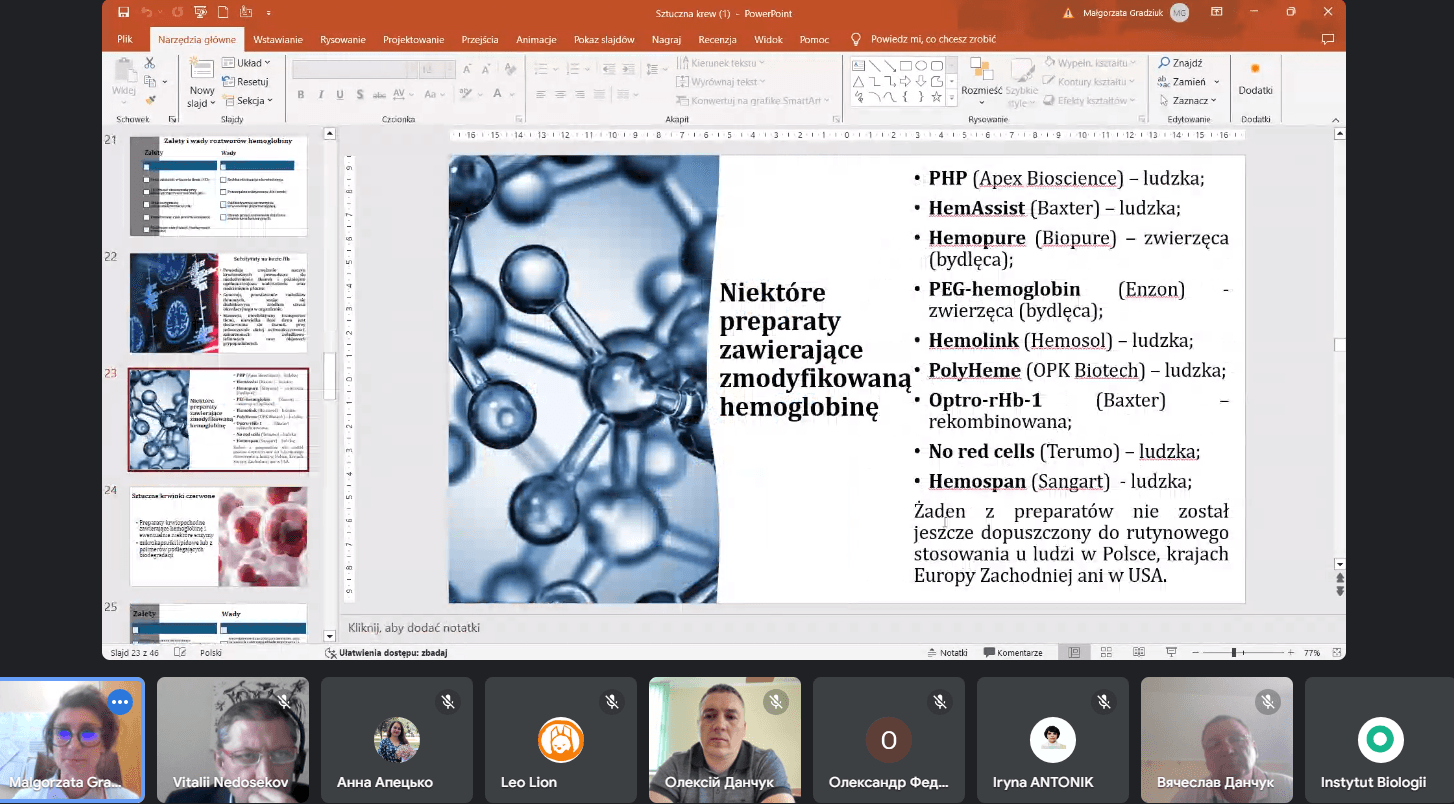This screenshot has width=1454, height=804.
Task: Apply text shadow with the S icon
Action: point(360,95)
